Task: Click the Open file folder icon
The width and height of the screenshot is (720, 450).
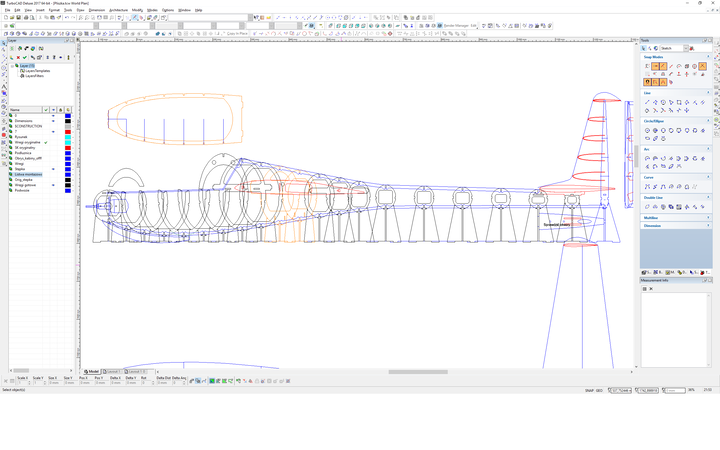Action: [12, 17]
